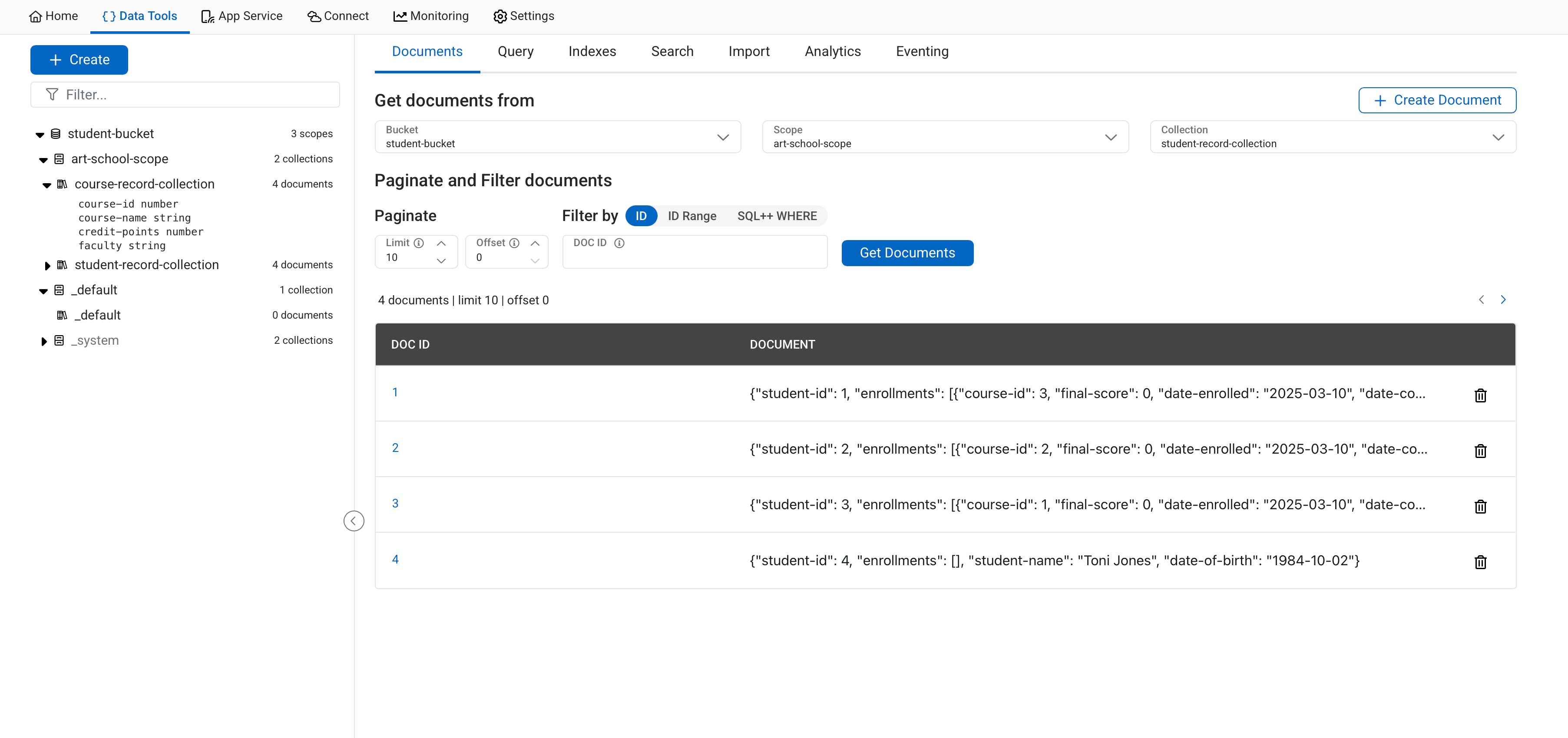The height and width of the screenshot is (738, 1568).
Task: Click trash icon for document 3
Action: point(1480,506)
